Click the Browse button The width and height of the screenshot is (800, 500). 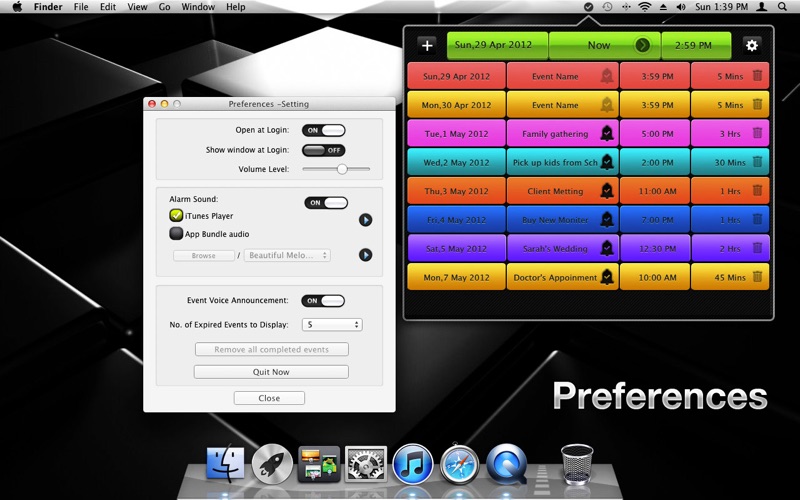[204, 256]
